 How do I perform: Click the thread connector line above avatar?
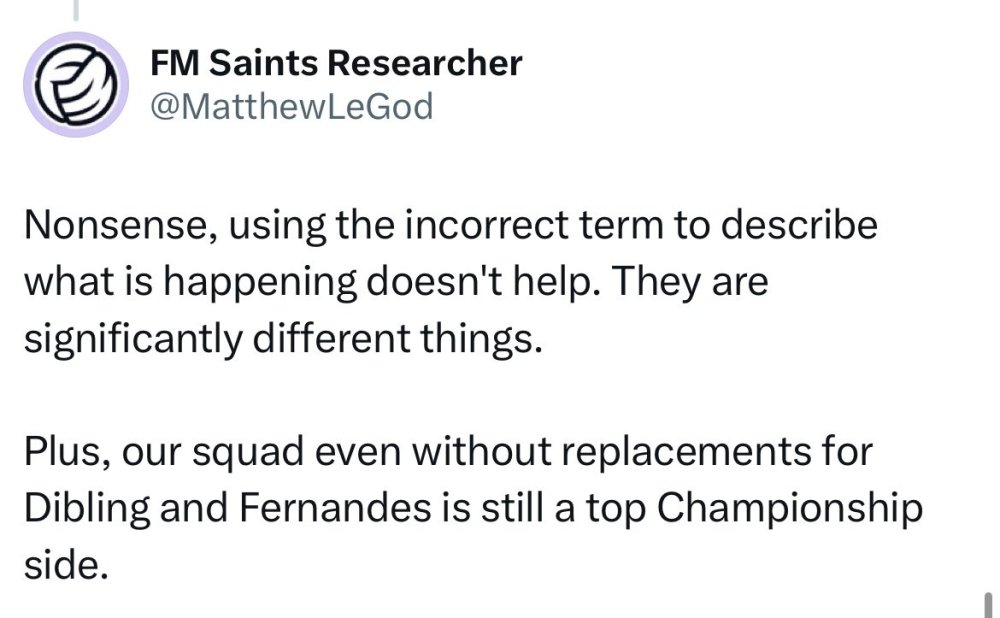click(77, 10)
